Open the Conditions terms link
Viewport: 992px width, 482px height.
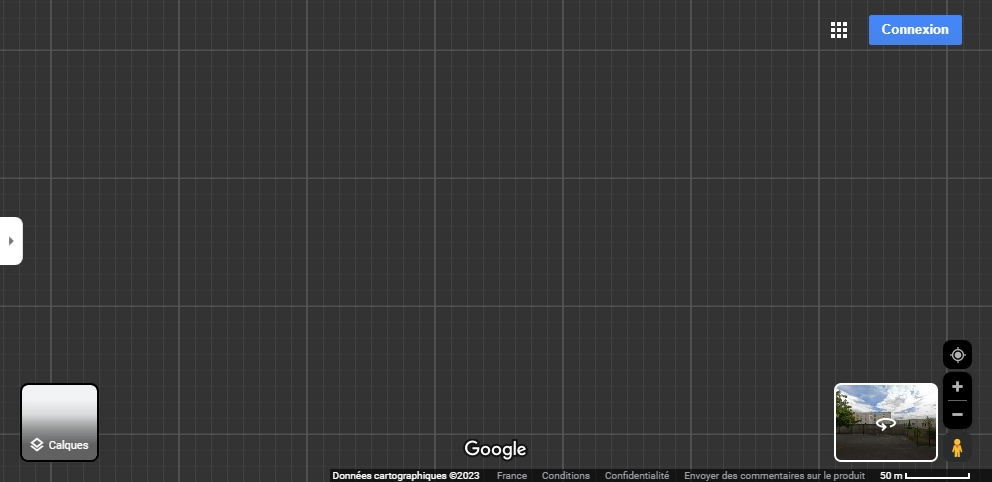(566, 476)
